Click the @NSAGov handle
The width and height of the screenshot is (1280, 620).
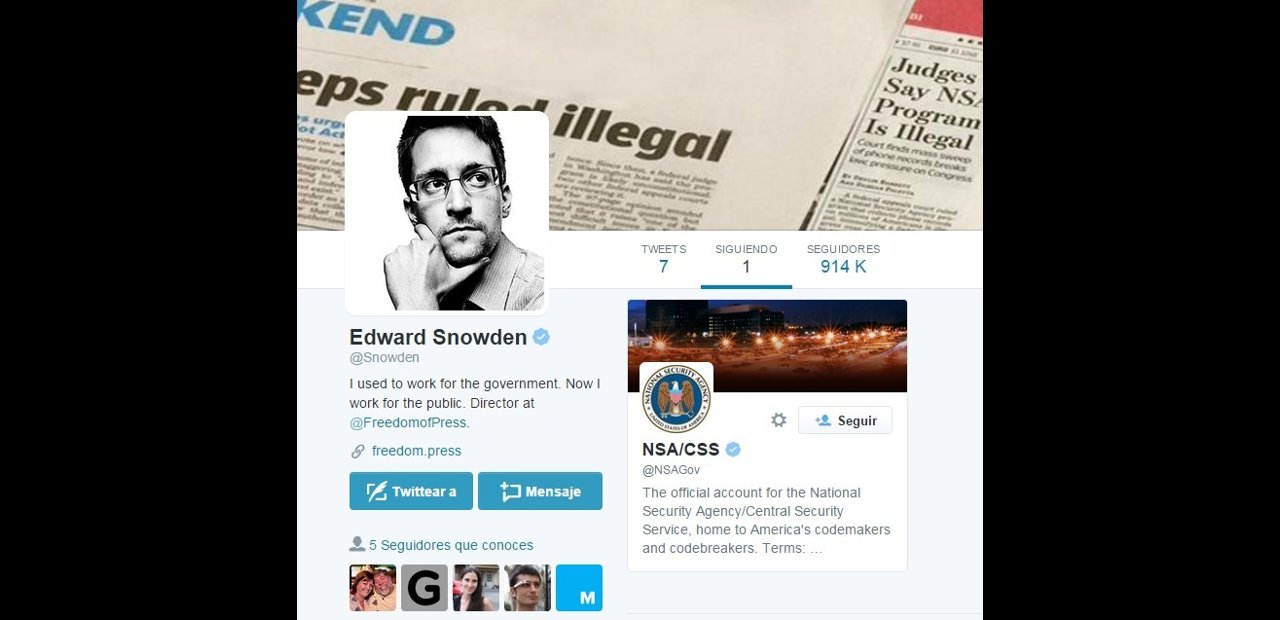coord(671,470)
